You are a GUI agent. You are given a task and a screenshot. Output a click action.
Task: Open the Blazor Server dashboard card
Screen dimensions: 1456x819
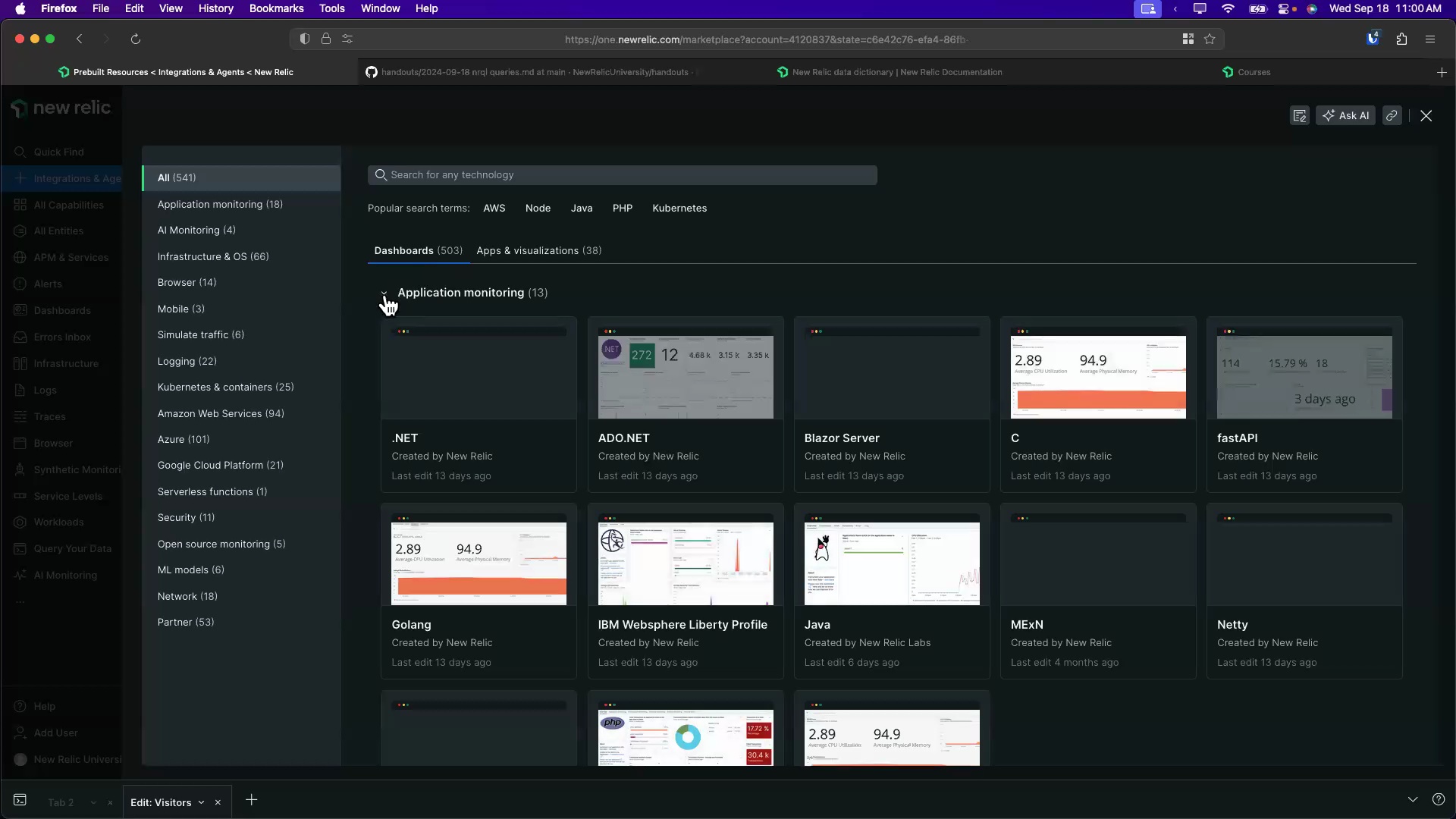[892, 405]
